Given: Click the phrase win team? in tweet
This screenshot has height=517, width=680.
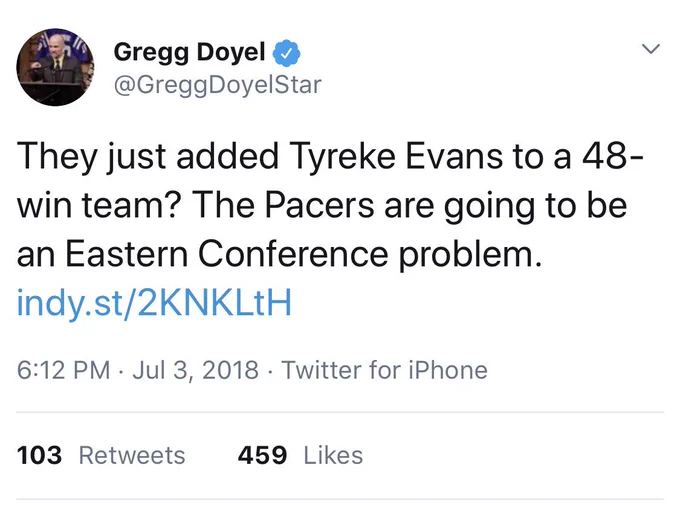Looking at the screenshot, I should [x=98, y=205].
